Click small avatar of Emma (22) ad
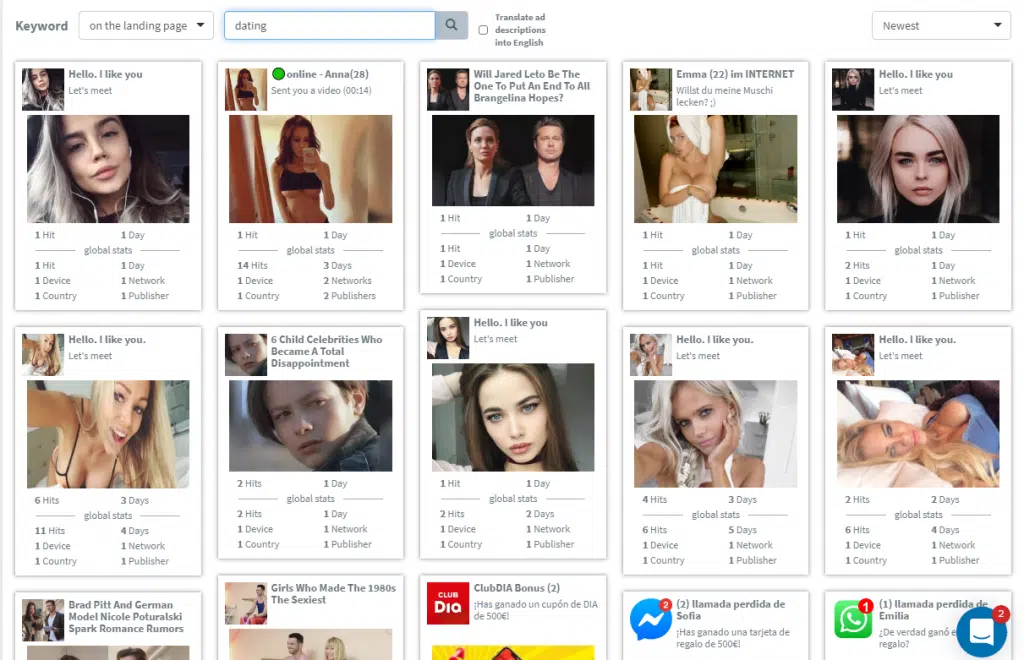Image resolution: width=1024 pixels, height=660 pixels. point(650,89)
